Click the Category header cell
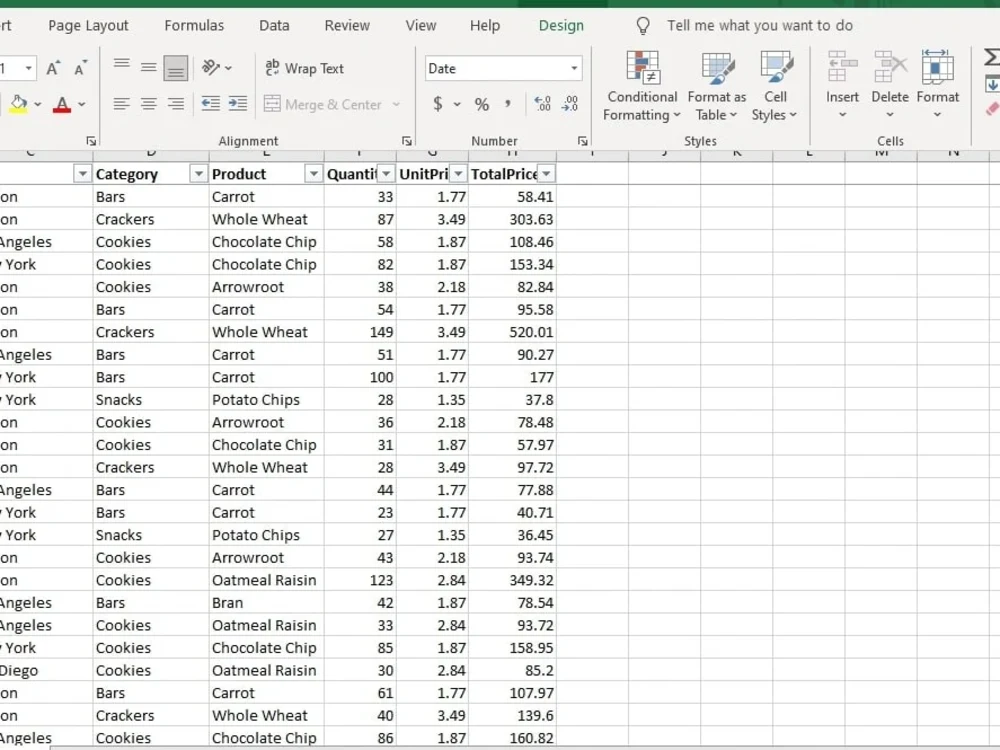This screenshot has width=1000, height=750. (151, 173)
